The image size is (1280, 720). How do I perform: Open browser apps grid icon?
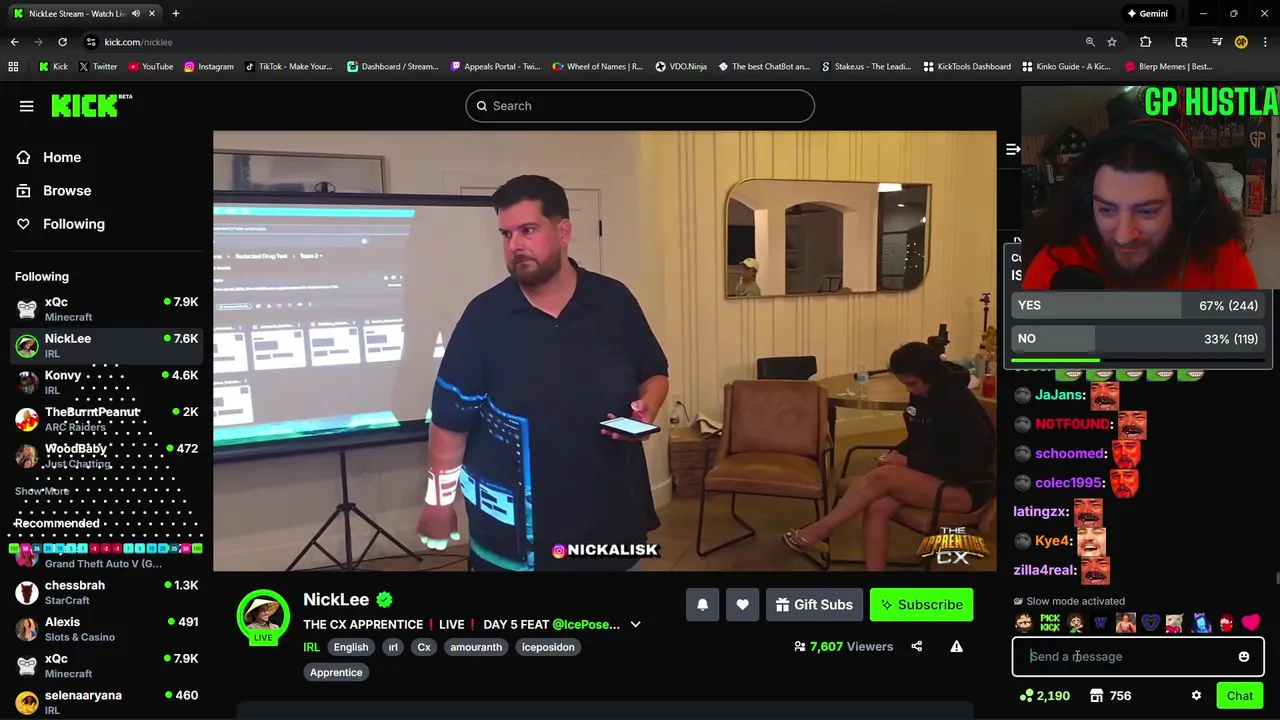pos(13,67)
